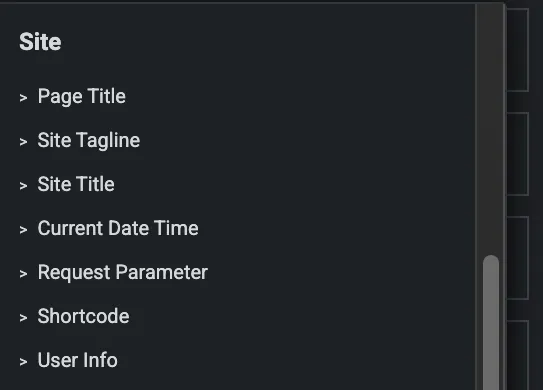This screenshot has width=543, height=390.
Task: Click the topmost box behind the dropdown
Action: tap(518, 50)
